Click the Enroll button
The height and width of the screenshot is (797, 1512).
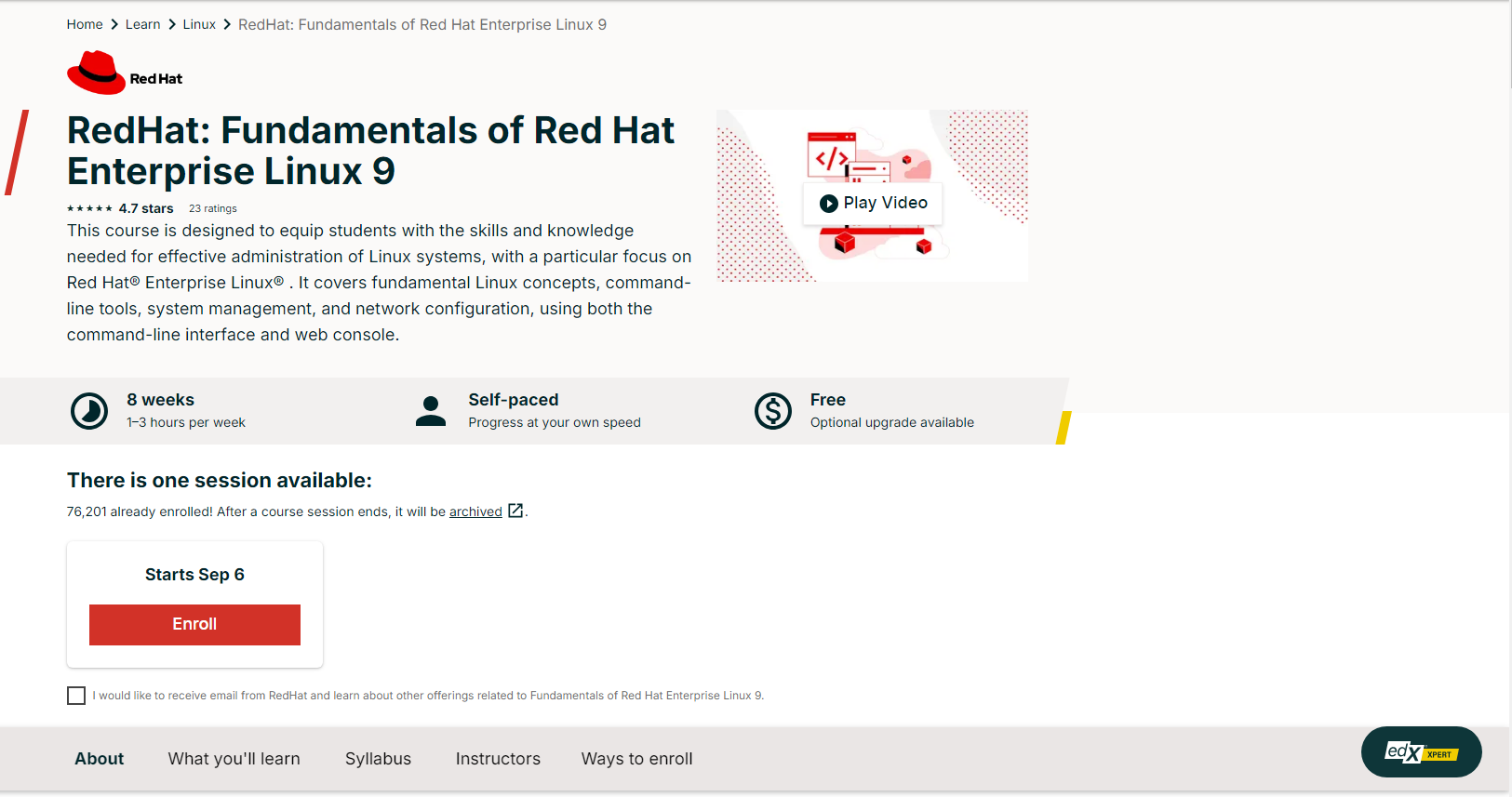coord(194,625)
